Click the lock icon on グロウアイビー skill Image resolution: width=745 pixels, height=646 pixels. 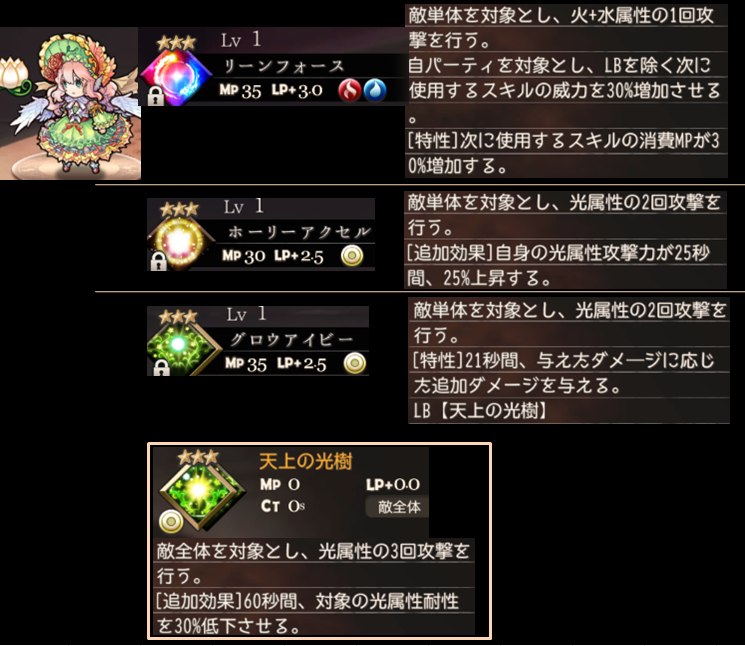coord(162,368)
